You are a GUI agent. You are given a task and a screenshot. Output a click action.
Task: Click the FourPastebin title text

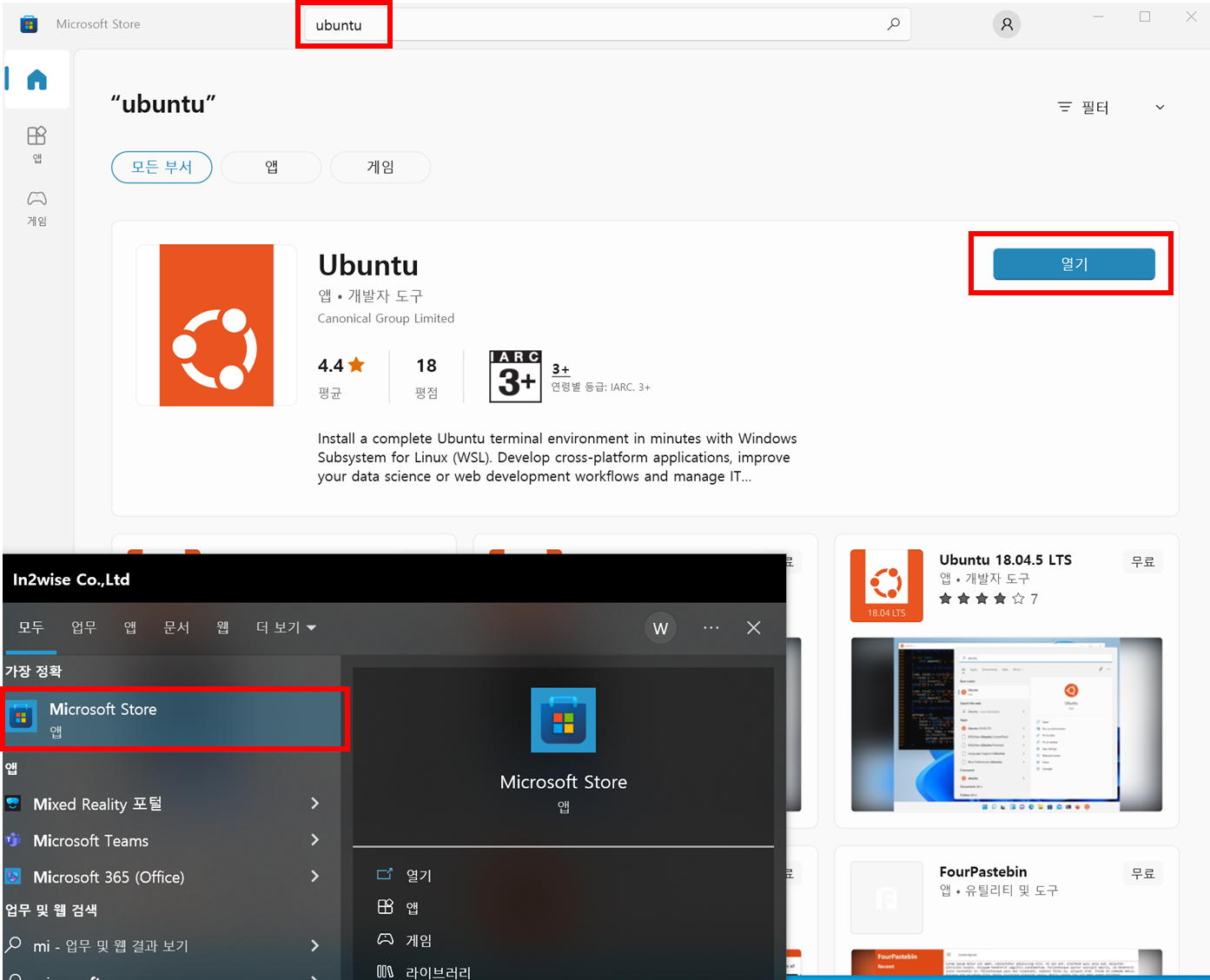[x=983, y=871]
